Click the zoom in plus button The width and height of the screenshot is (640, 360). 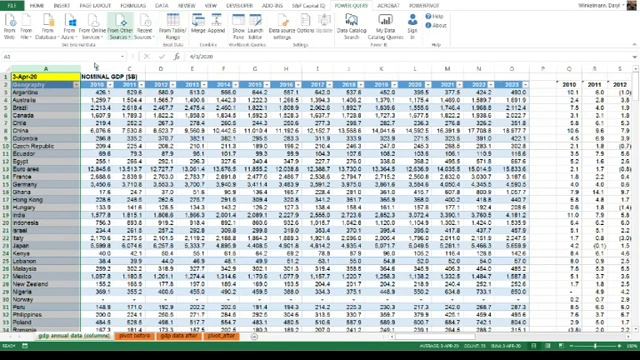pos(620,346)
